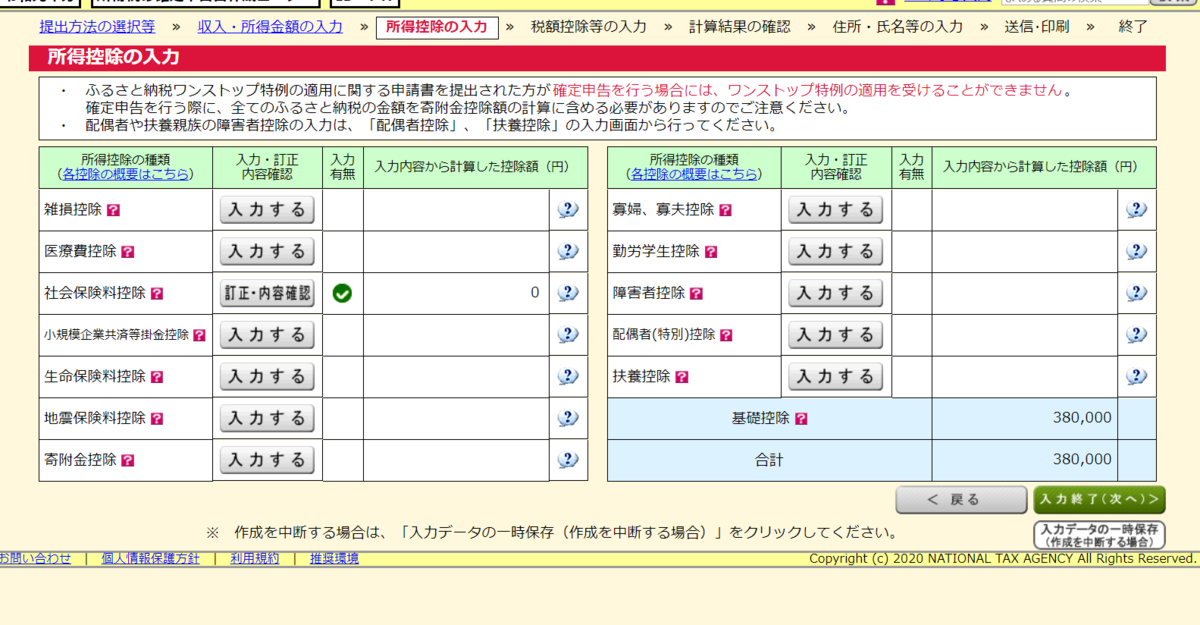
Task: Click green checkmark in 社会保険料控除 row
Action: coord(342,294)
